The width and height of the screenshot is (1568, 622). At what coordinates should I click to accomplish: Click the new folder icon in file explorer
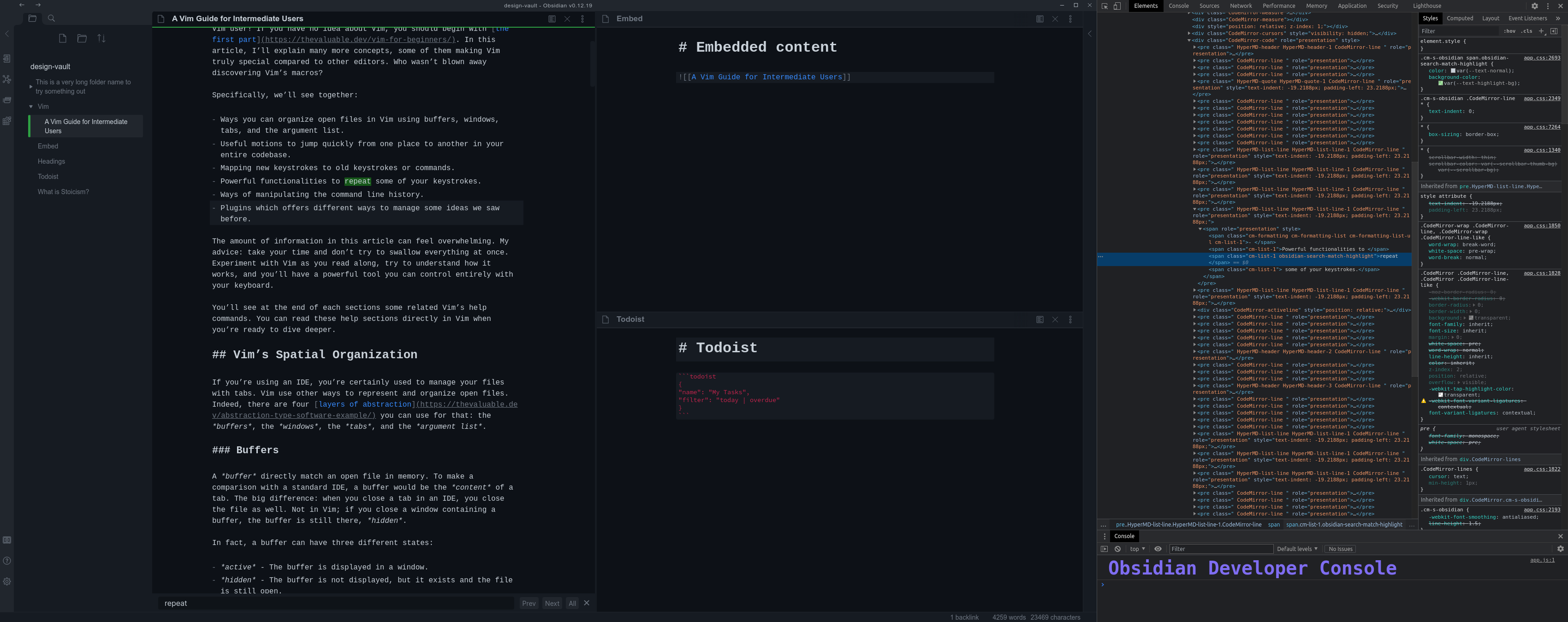coord(82,38)
